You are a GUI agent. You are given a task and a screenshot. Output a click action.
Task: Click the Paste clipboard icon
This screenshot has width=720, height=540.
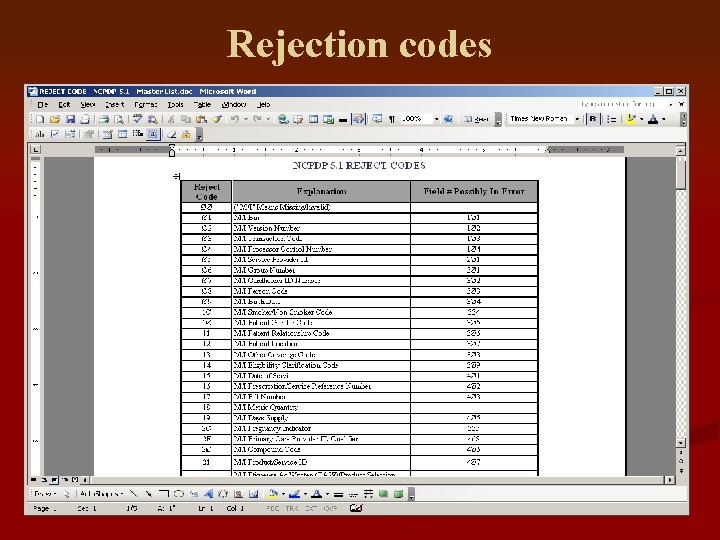tap(201, 119)
